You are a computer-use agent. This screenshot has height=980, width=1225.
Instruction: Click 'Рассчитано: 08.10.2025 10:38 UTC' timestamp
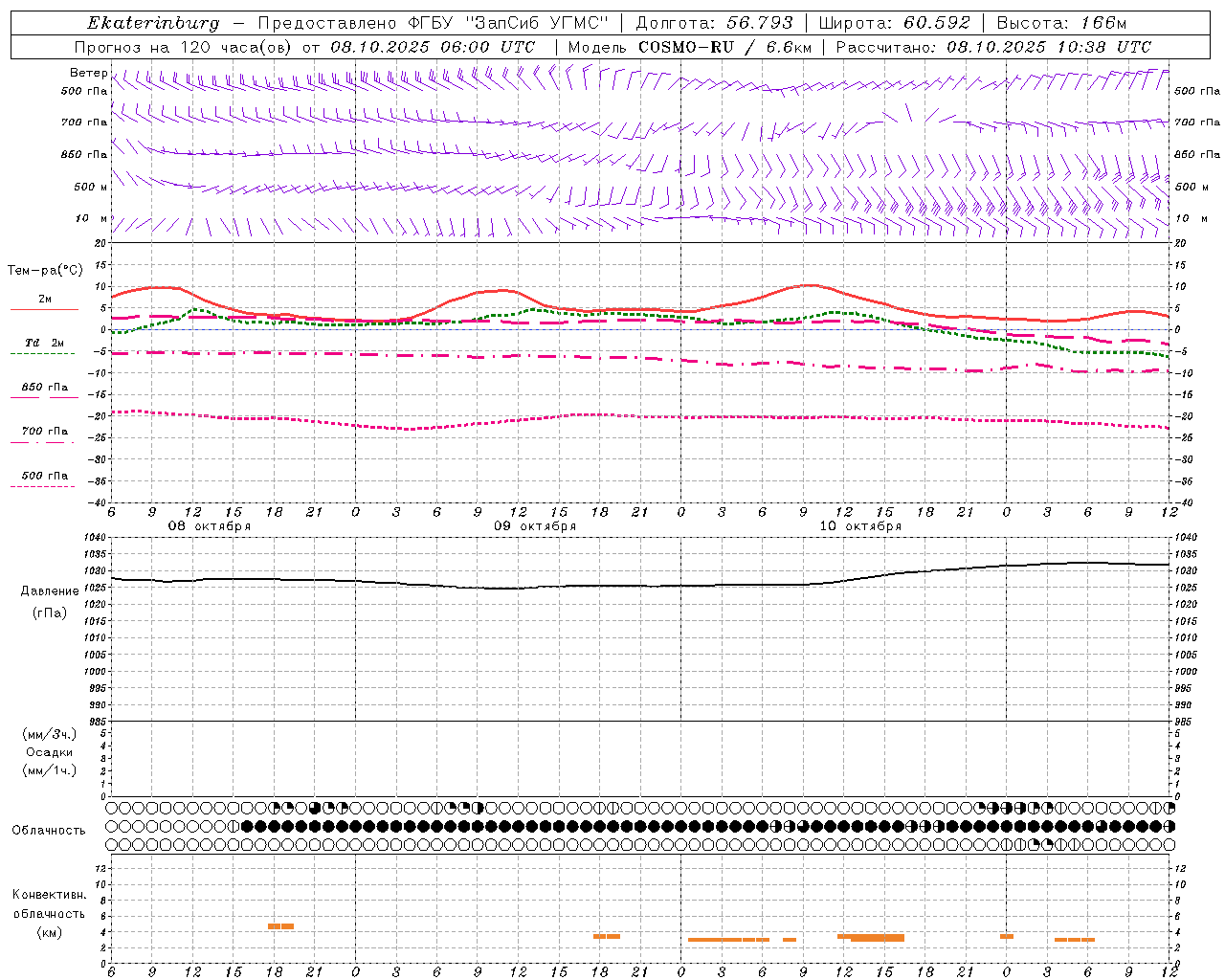(993, 47)
